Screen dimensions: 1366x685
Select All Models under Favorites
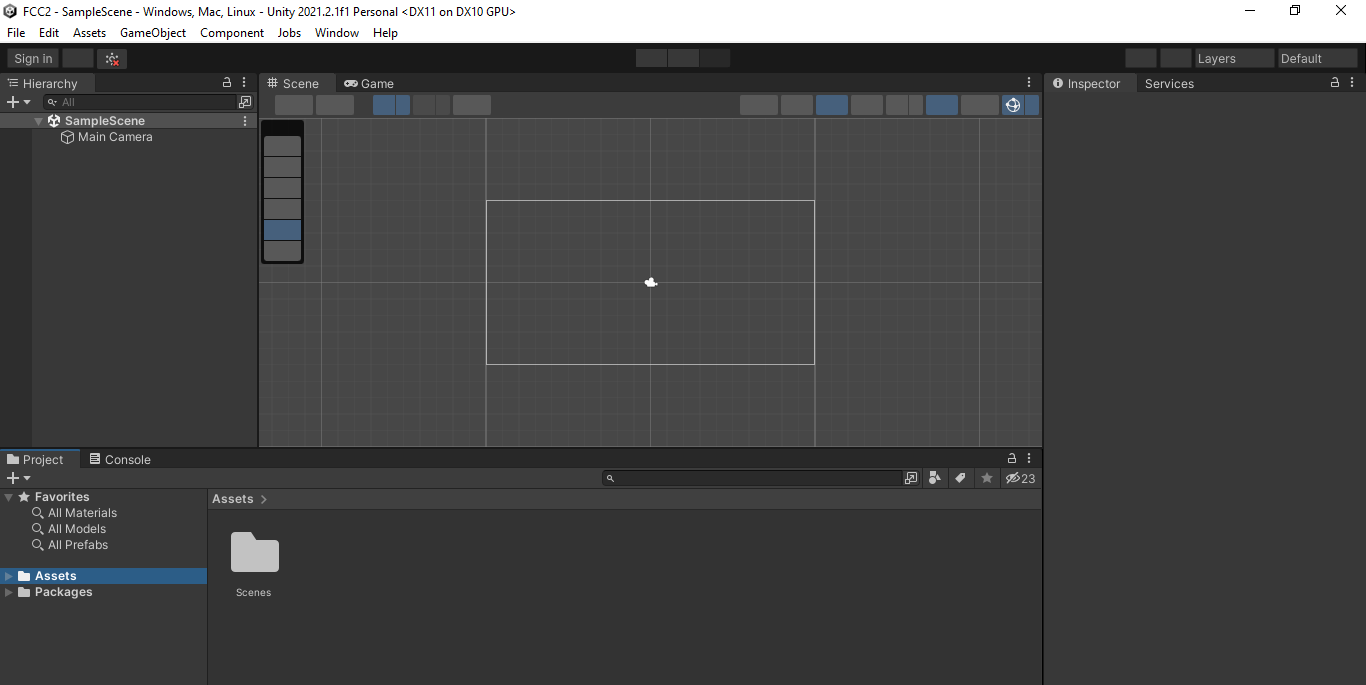click(77, 529)
